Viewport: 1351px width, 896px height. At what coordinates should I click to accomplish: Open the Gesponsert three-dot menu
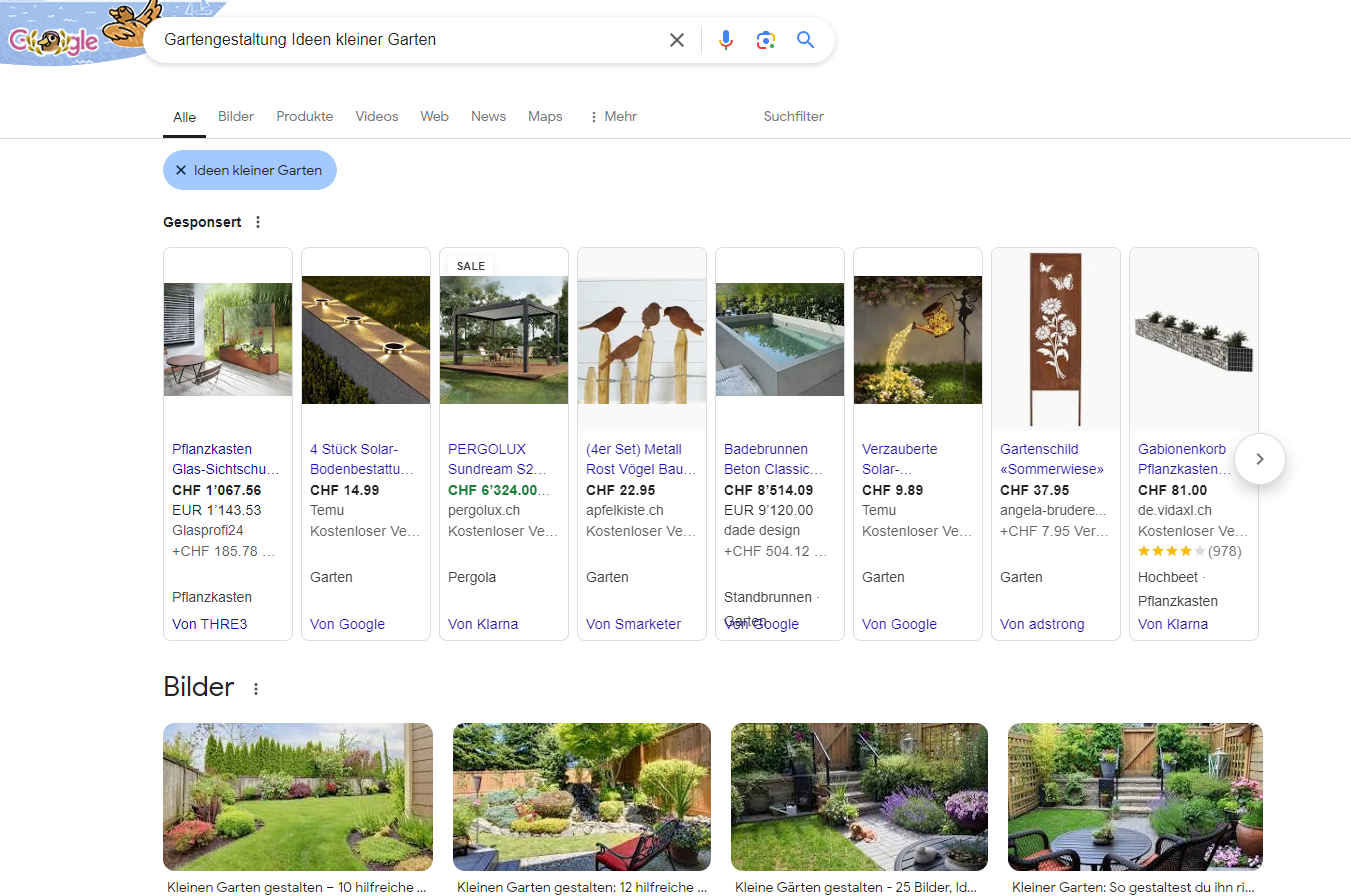pyautogui.click(x=258, y=222)
